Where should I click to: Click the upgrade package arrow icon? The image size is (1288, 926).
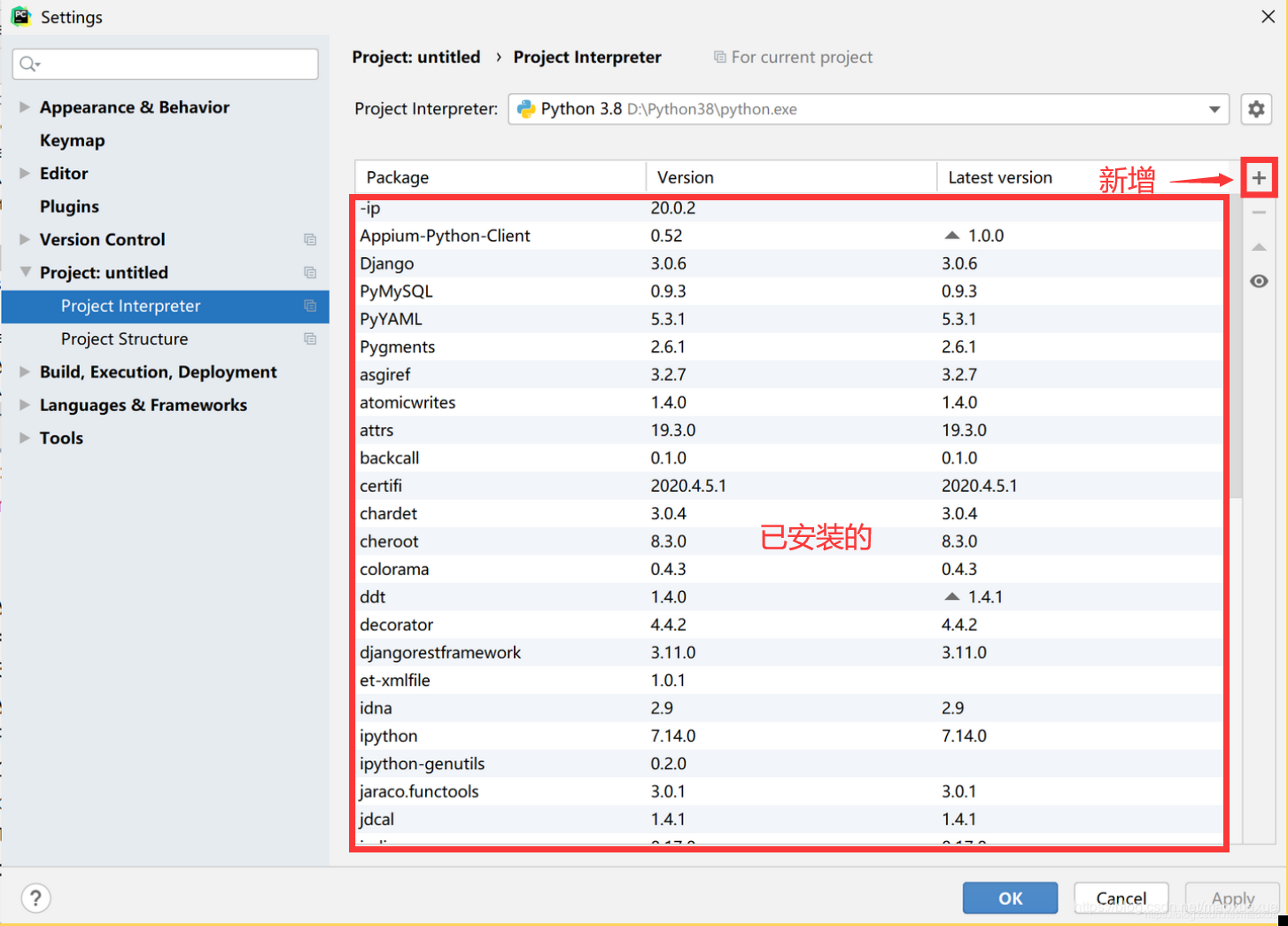pyautogui.click(x=1259, y=247)
